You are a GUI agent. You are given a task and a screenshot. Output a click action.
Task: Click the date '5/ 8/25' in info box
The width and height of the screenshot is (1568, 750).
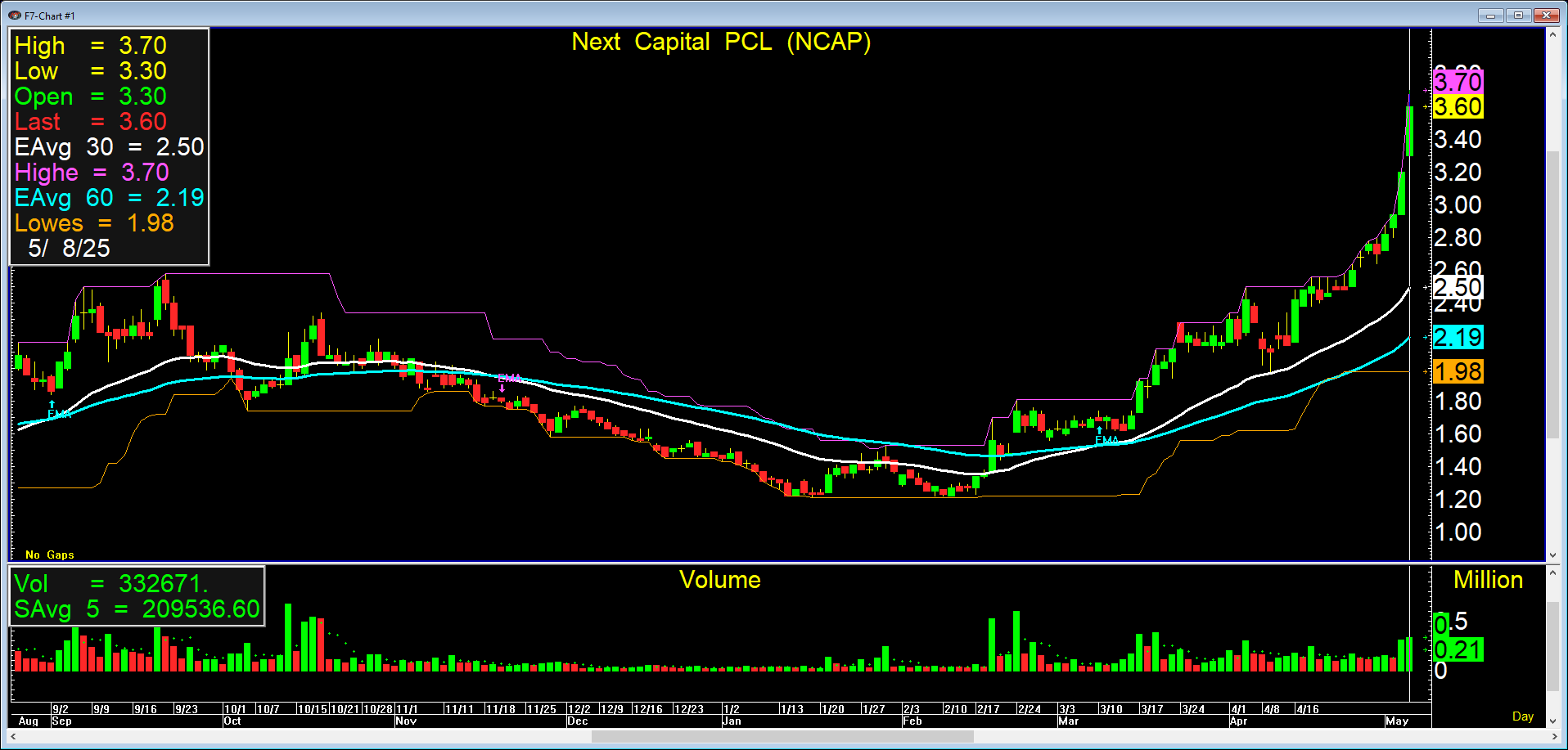(x=69, y=248)
